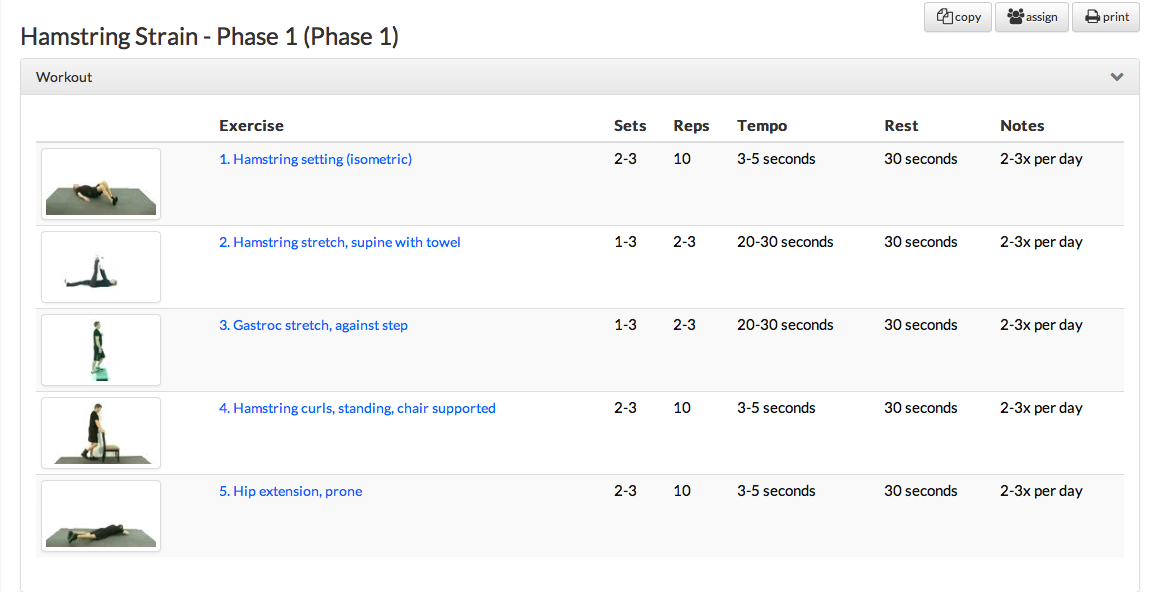
Task: Select the chair-supported hamstring curls thumbnail
Action: [101, 433]
